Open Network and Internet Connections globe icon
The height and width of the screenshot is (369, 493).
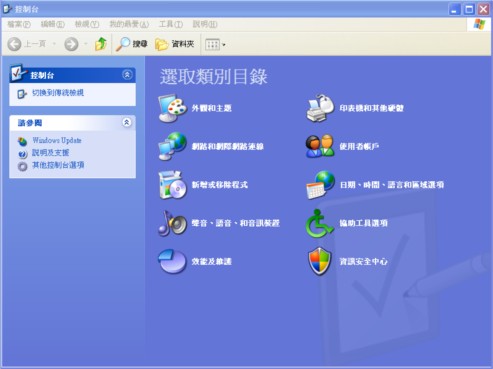coord(172,146)
